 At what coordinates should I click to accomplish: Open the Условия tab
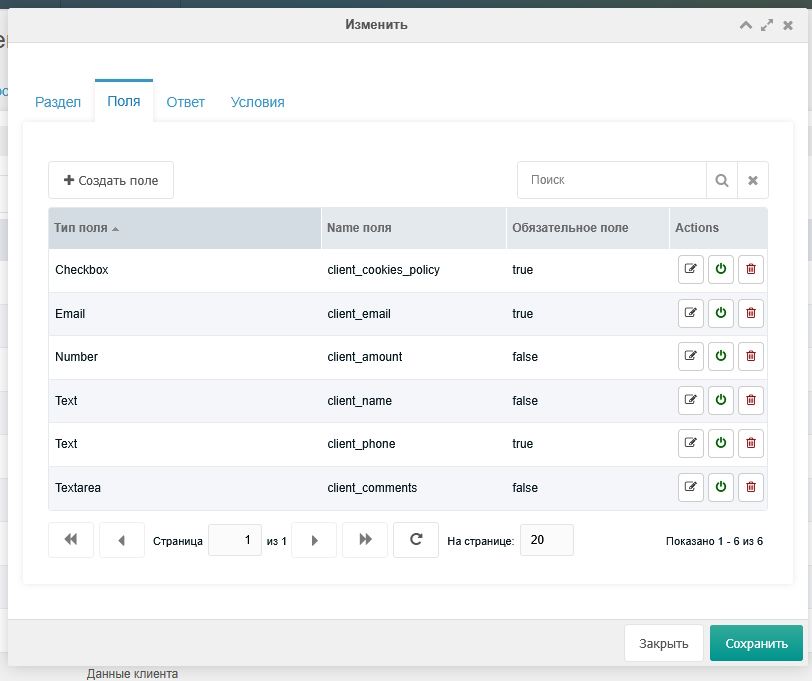click(x=257, y=102)
